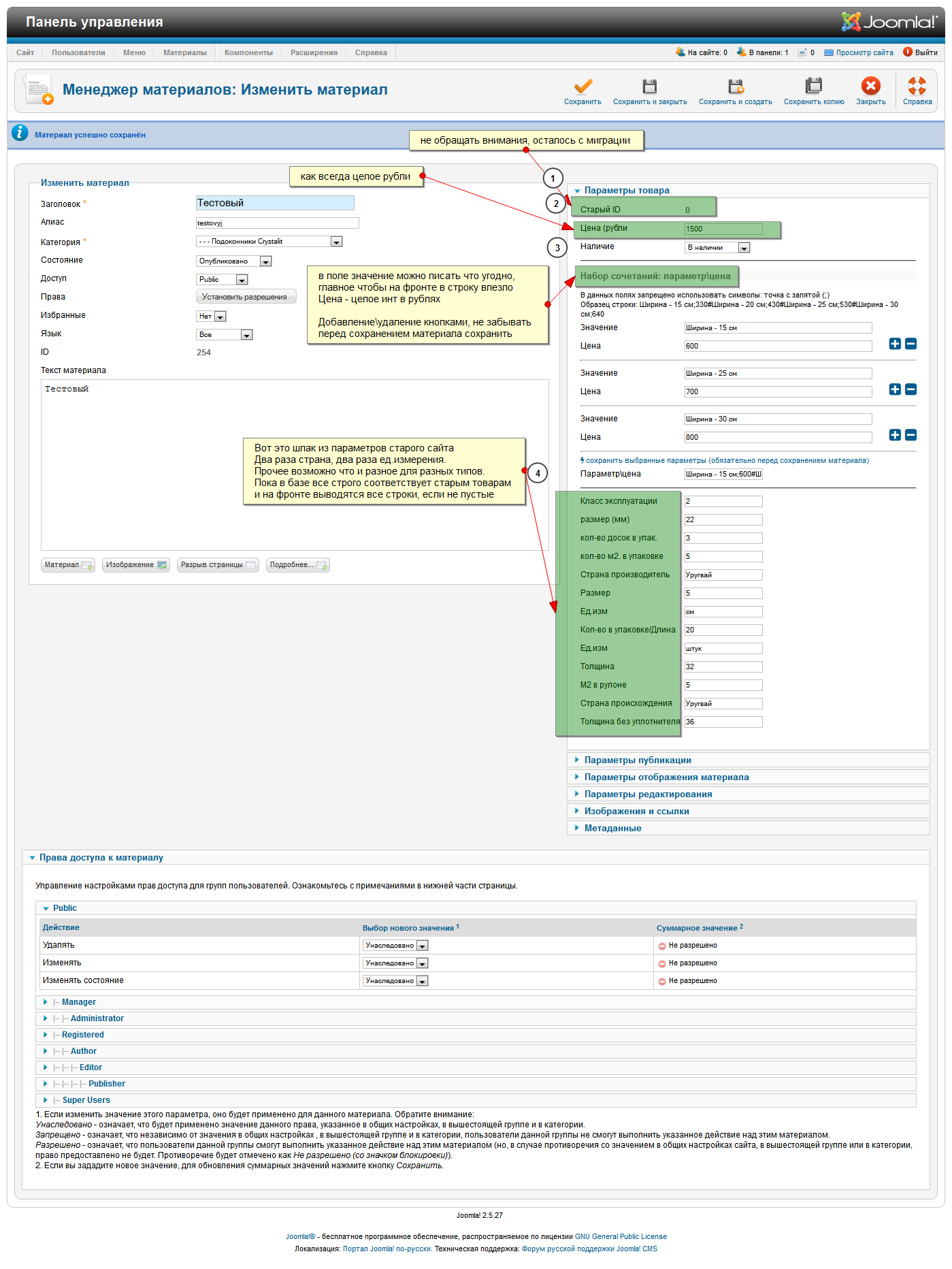Viewport: 952px width, 1269px height.
Task: Click the Joomla! logo
Action: pyautogui.click(x=889, y=22)
